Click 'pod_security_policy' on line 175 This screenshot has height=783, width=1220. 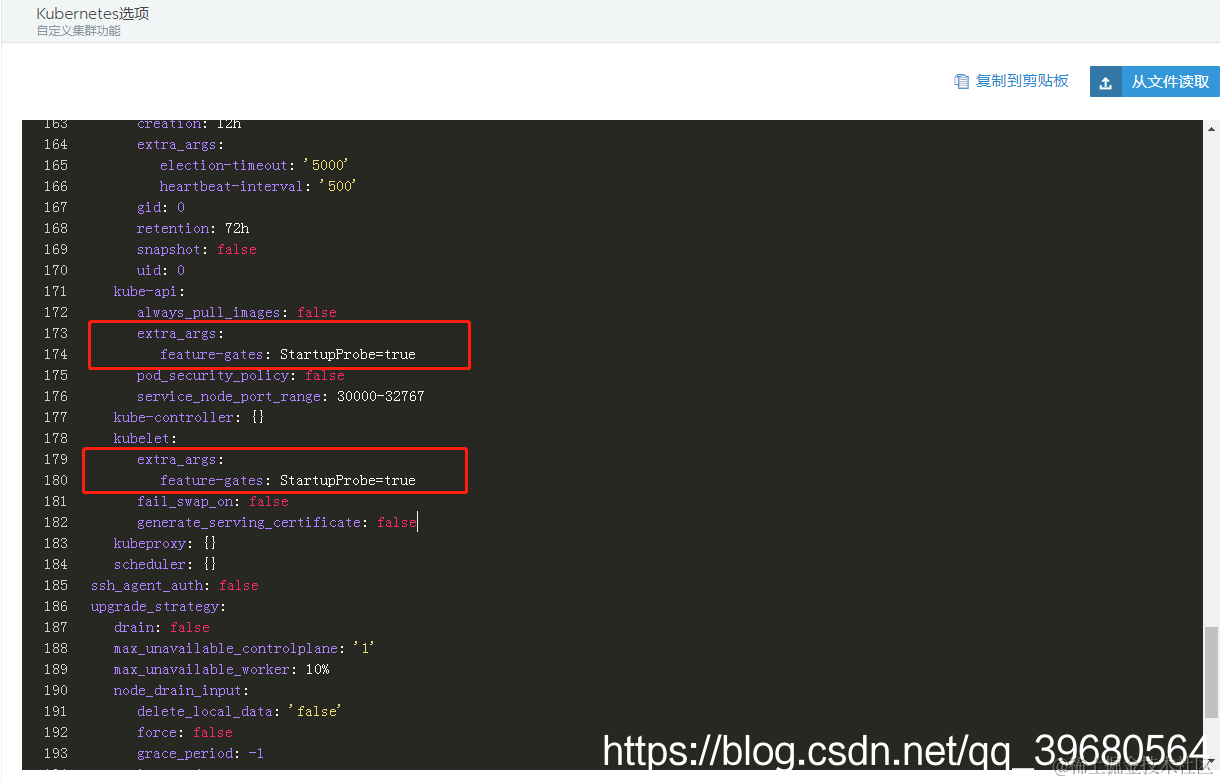click(213, 375)
